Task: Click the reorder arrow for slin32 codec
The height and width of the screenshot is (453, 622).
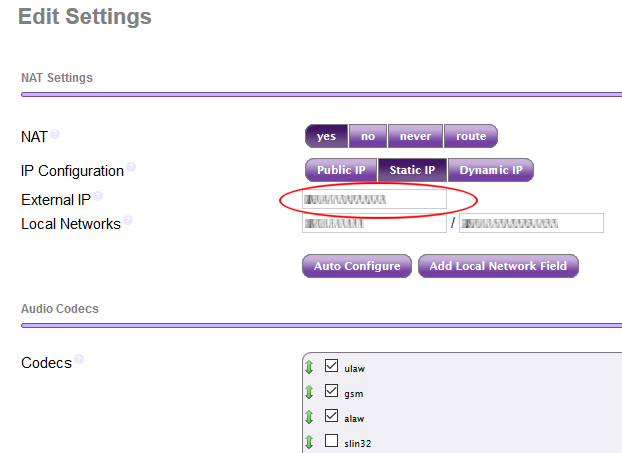Action: tap(310, 442)
